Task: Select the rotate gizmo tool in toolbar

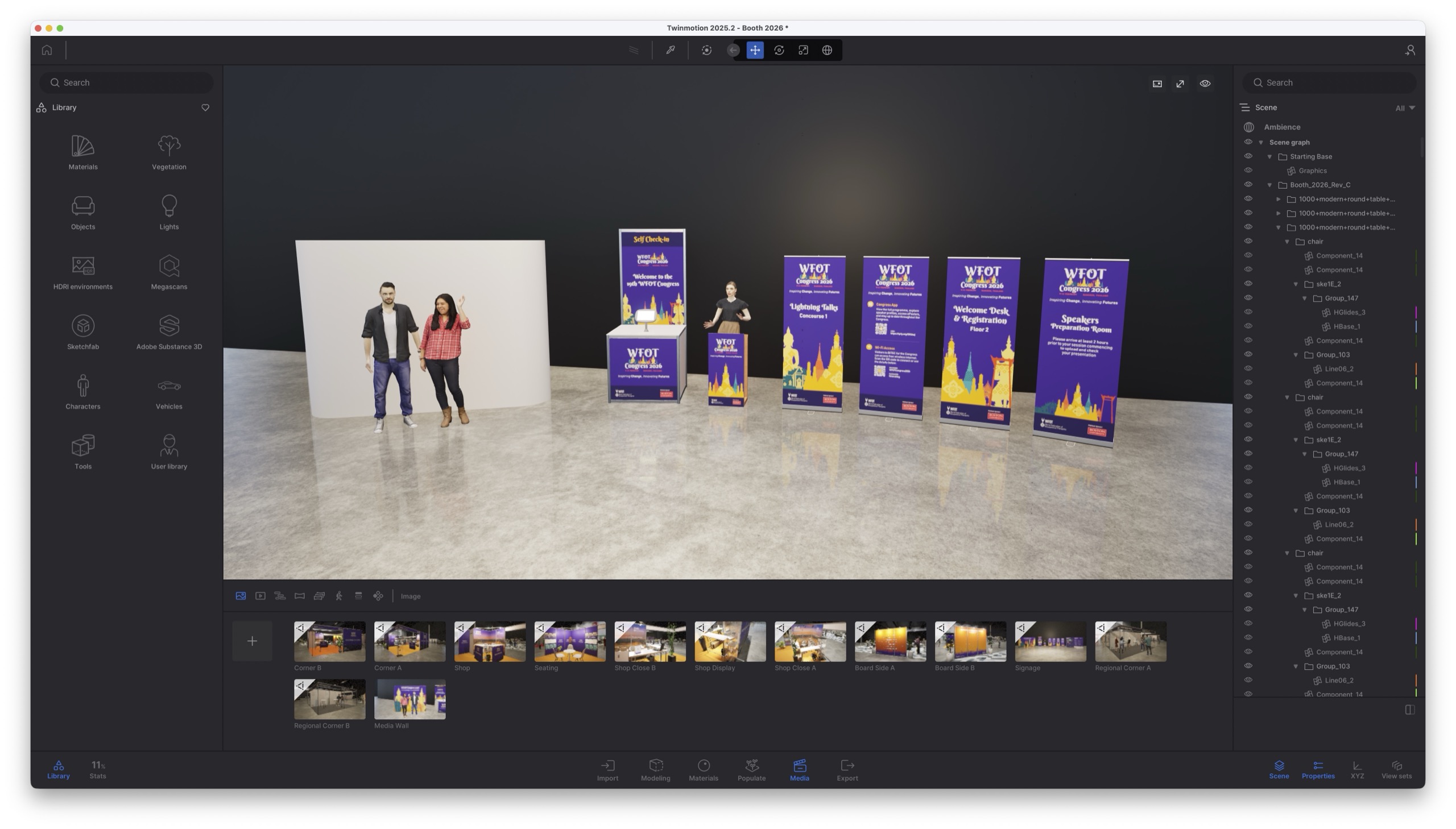Action: click(779, 50)
